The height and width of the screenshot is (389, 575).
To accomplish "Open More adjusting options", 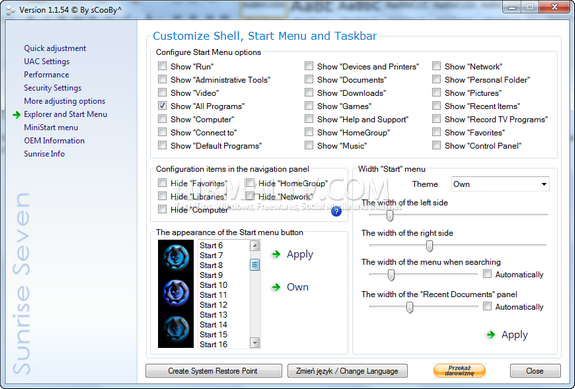I will [64, 101].
